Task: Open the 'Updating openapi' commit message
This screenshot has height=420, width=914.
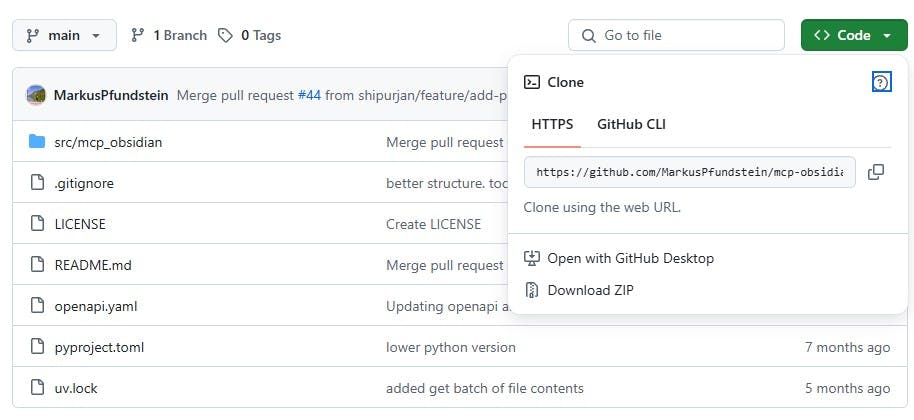Action: coord(448,306)
